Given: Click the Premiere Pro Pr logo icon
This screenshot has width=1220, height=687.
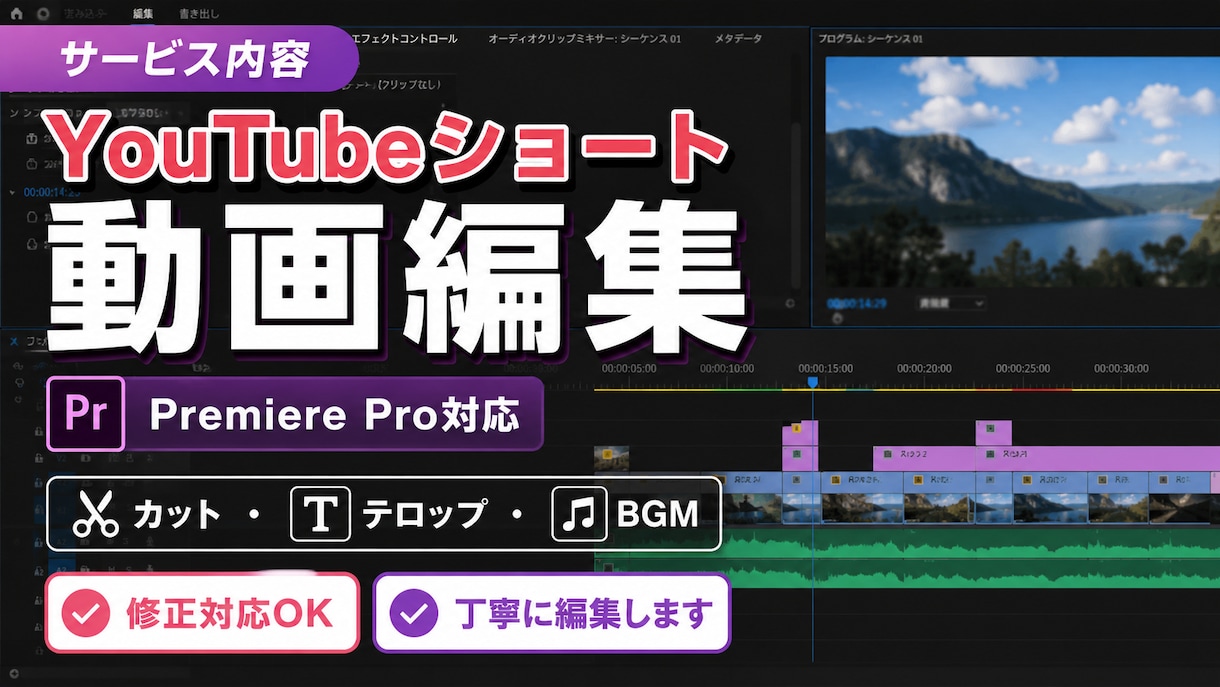Looking at the screenshot, I should coord(86,414).
